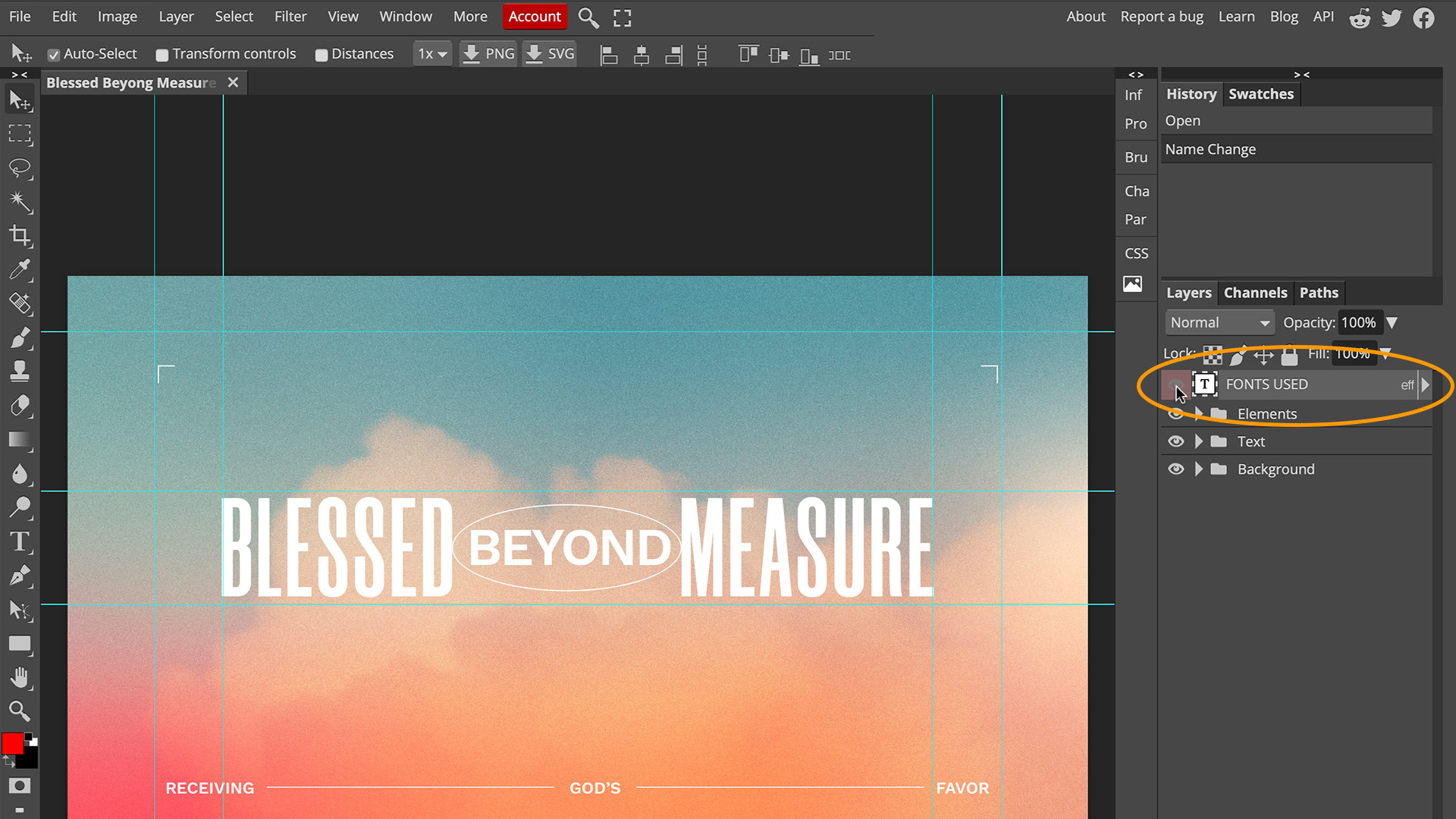The height and width of the screenshot is (819, 1456).
Task: Switch to the Channels tab
Action: [1255, 293]
